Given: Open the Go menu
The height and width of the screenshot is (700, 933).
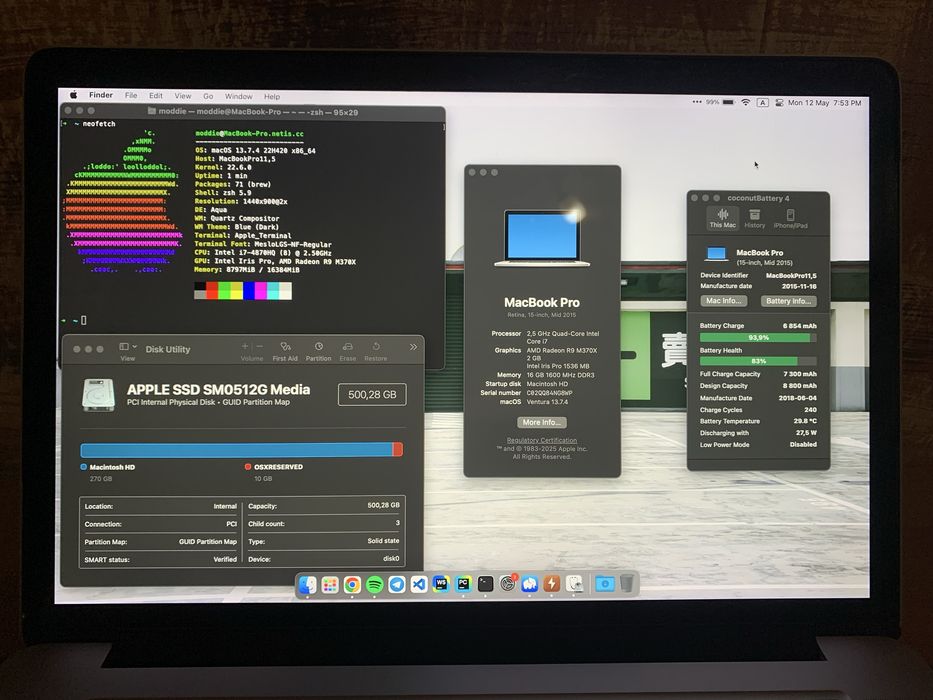Looking at the screenshot, I should tap(208, 96).
